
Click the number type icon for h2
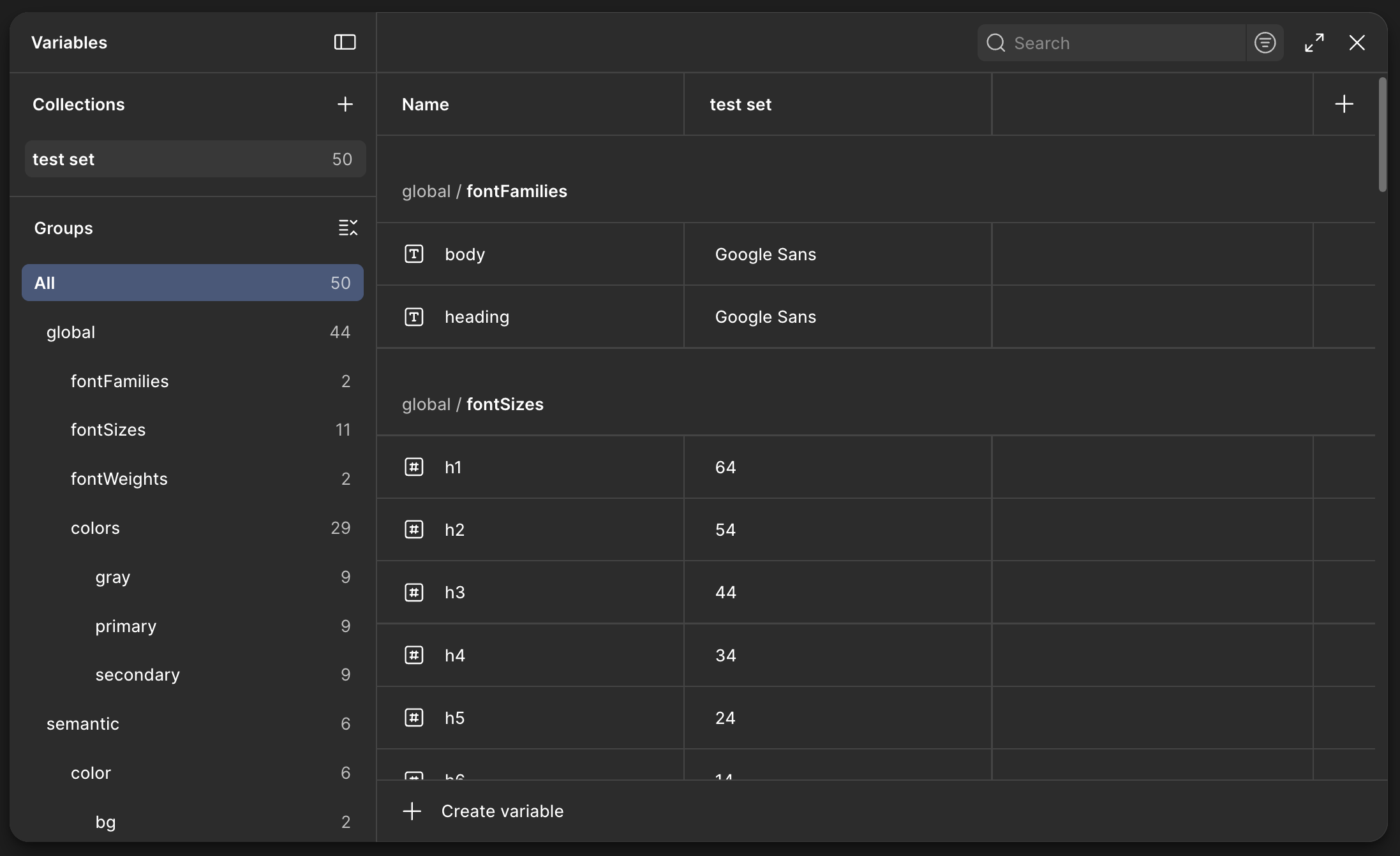[413, 529]
